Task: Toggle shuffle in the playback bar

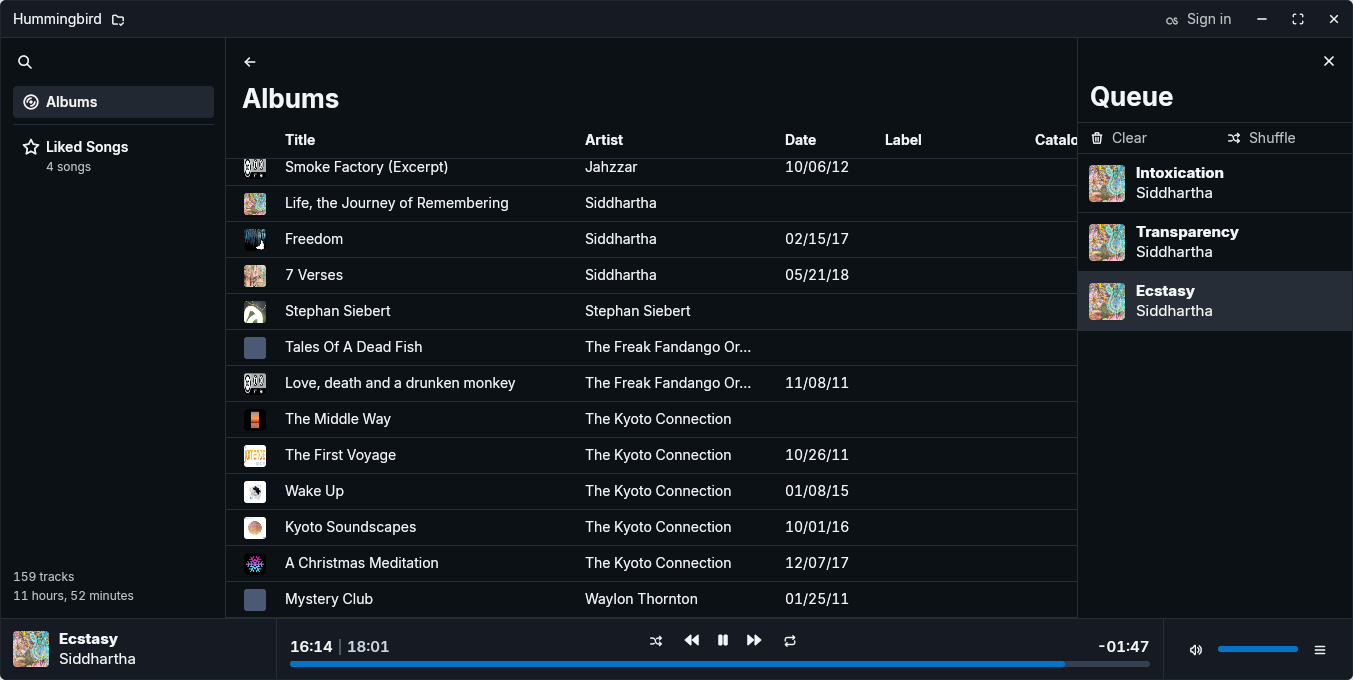Action: point(656,641)
